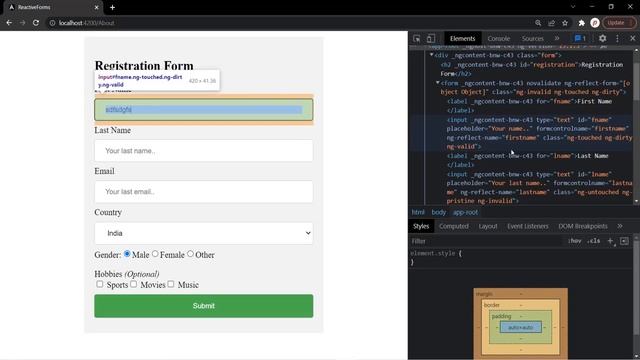Image resolution: width=640 pixels, height=360 pixels.
Task: Open DevTools more options menu
Action: (617, 38)
